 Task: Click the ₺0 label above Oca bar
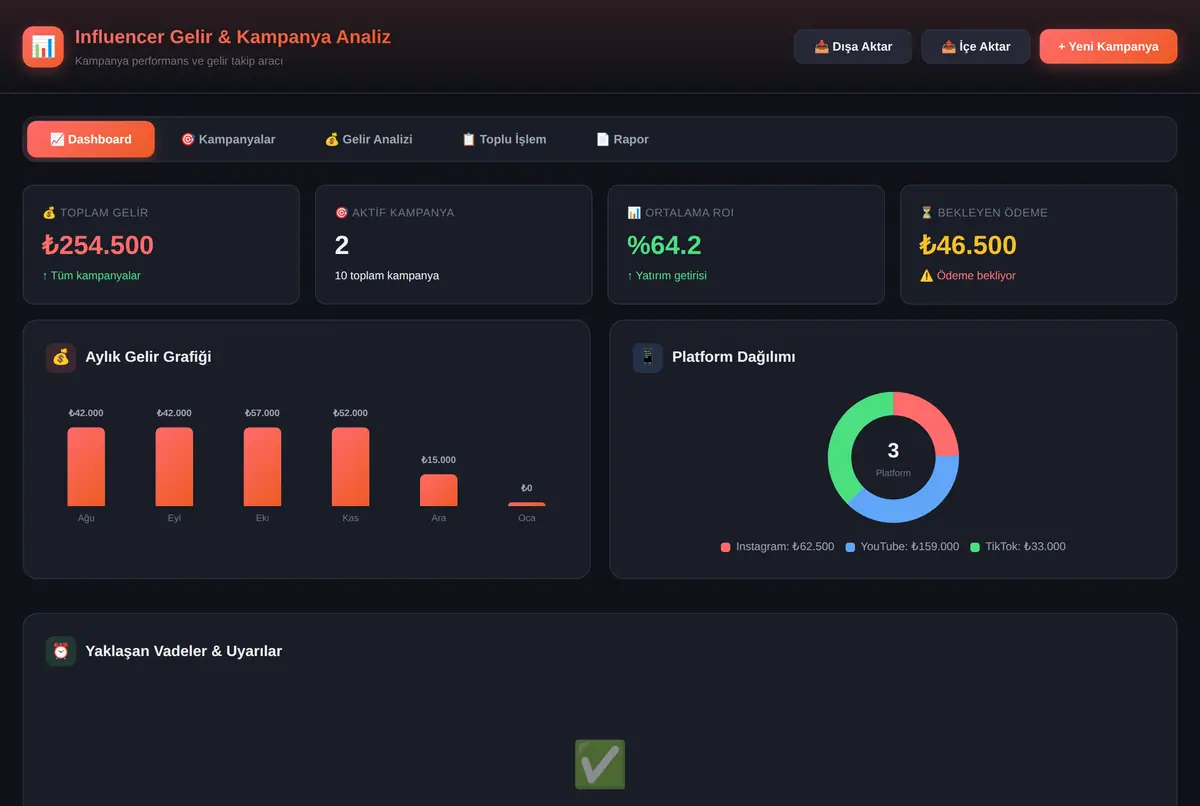(x=527, y=488)
